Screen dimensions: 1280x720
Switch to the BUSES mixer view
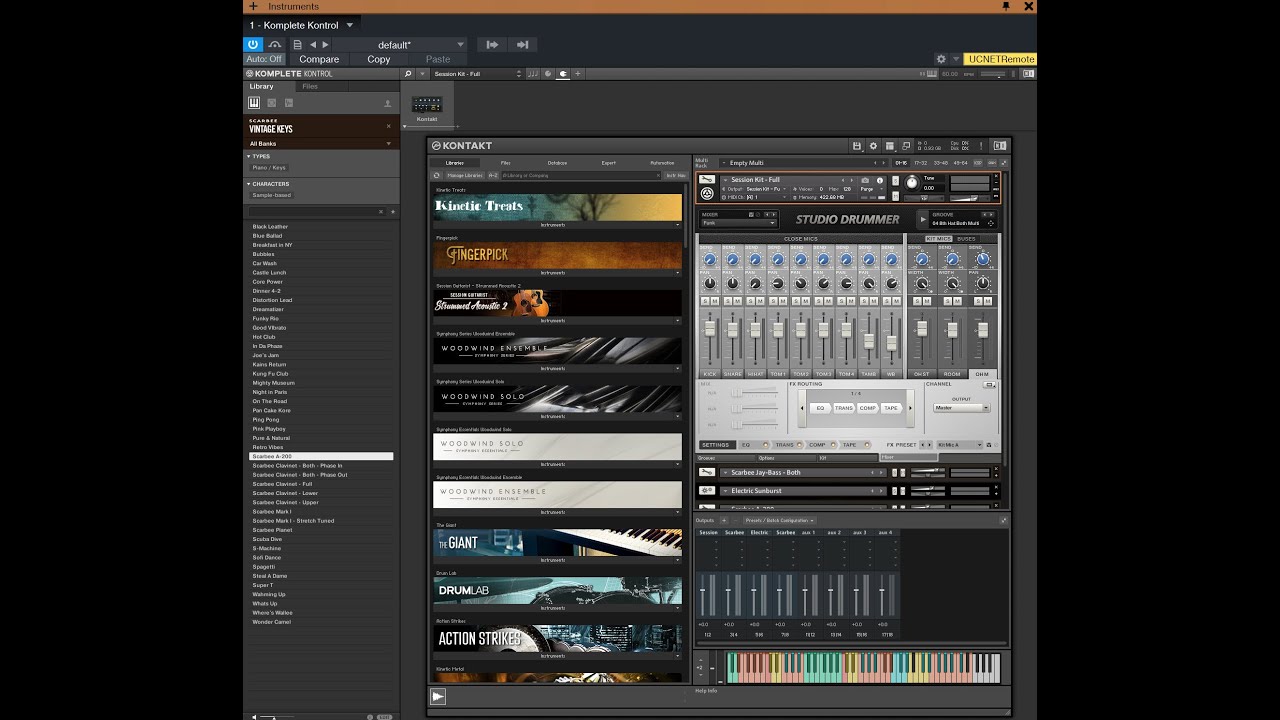[x=966, y=239]
